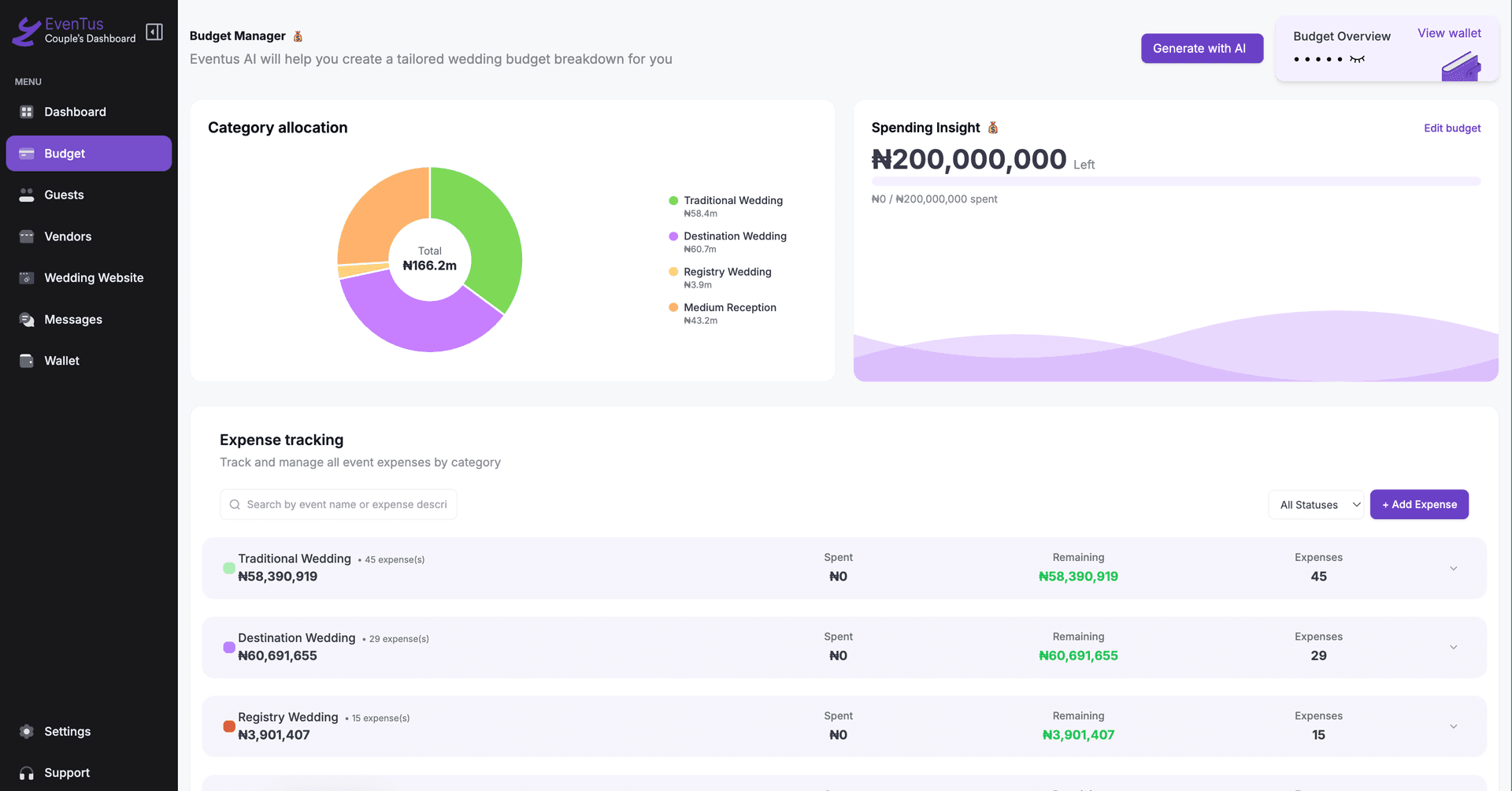The image size is (1512, 791).
Task: Open the Wallet section icon
Action: [x=28, y=360]
